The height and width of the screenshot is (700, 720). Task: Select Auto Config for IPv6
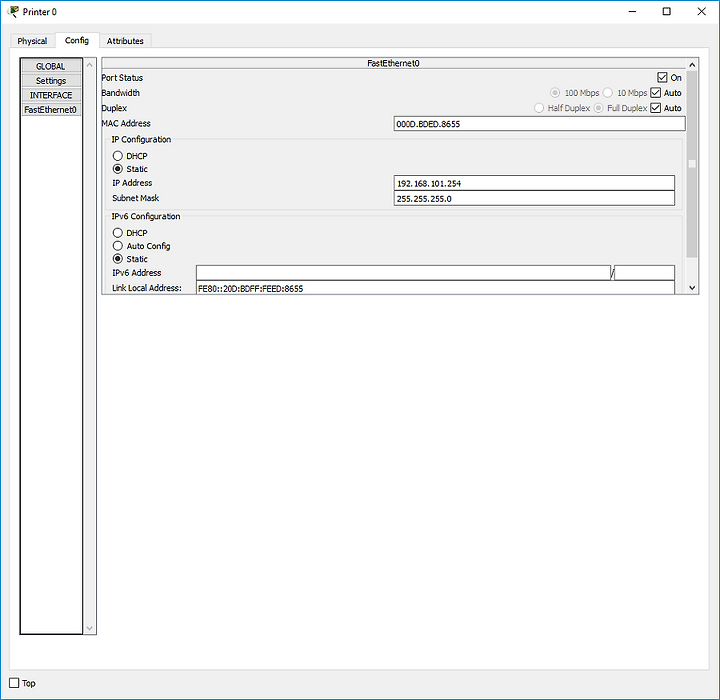(118, 246)
